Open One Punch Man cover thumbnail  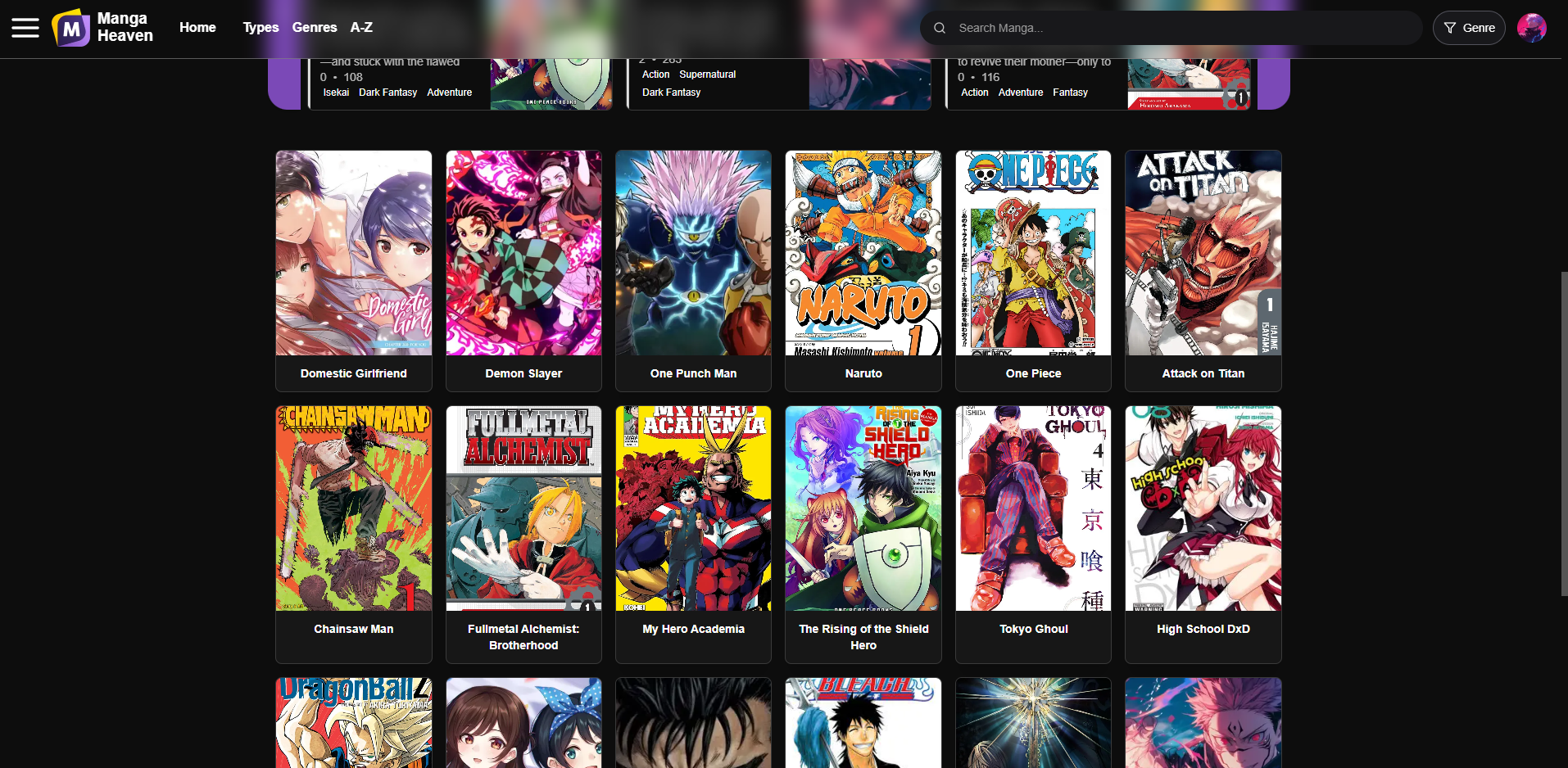coord(693,253)
